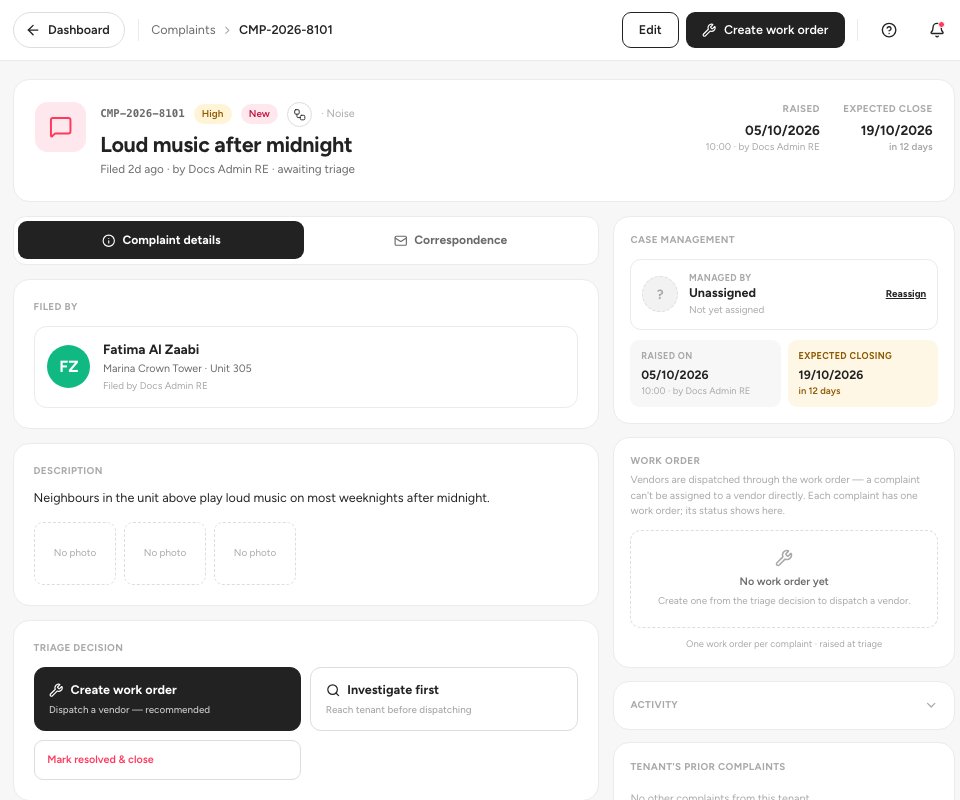Choose Investigate first triage option

click(x=444, y=699)
